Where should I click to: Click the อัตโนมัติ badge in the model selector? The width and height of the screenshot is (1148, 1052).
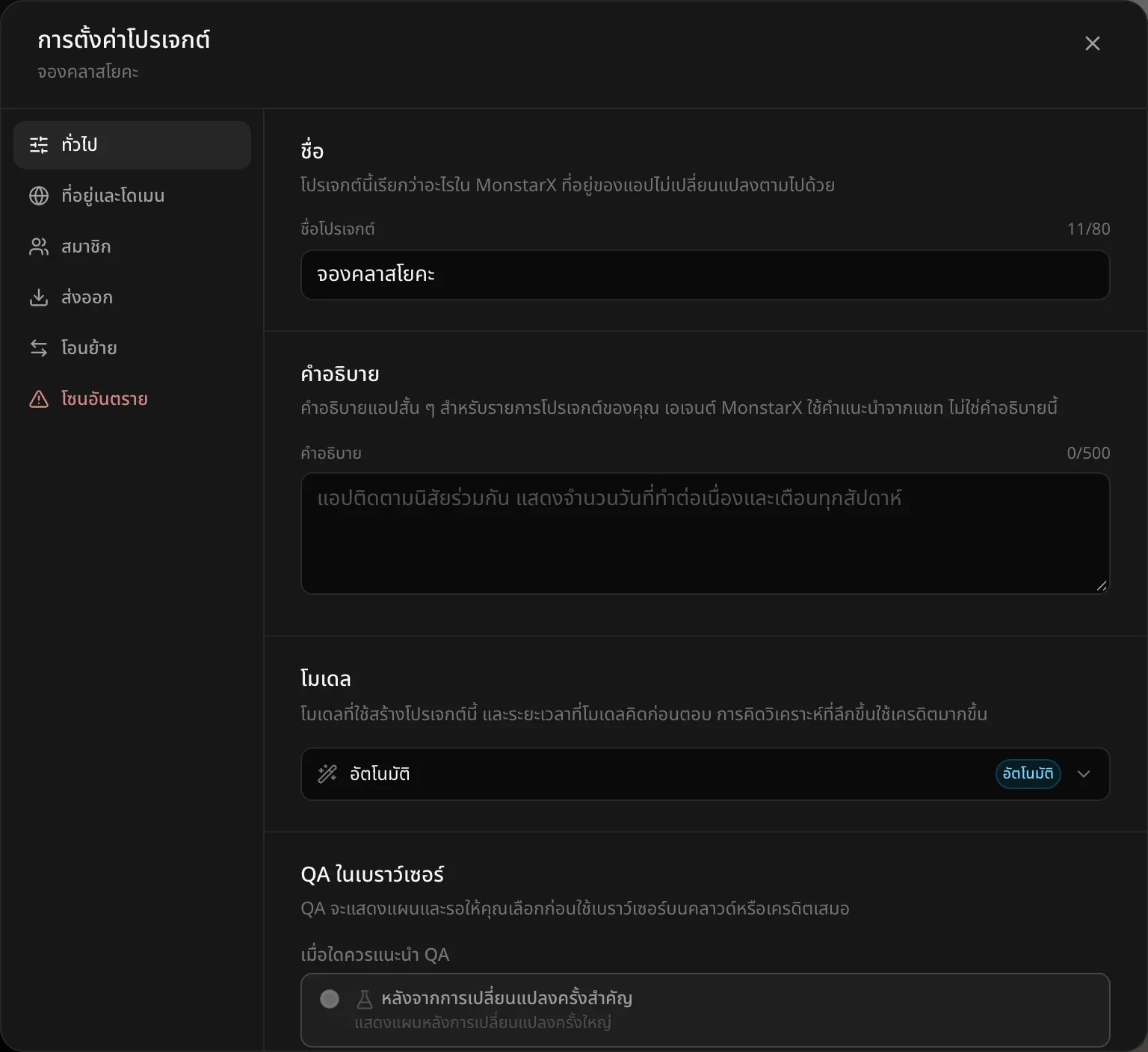click(x=1028, y=774)
